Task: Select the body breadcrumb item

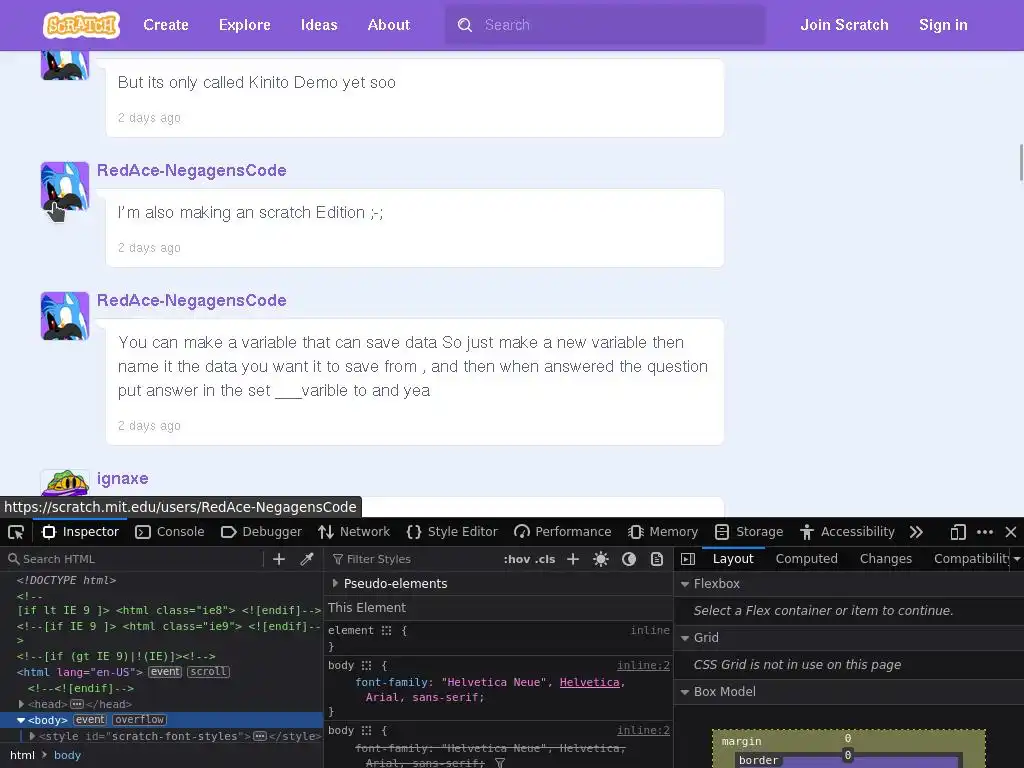Action: pos(67,755)
